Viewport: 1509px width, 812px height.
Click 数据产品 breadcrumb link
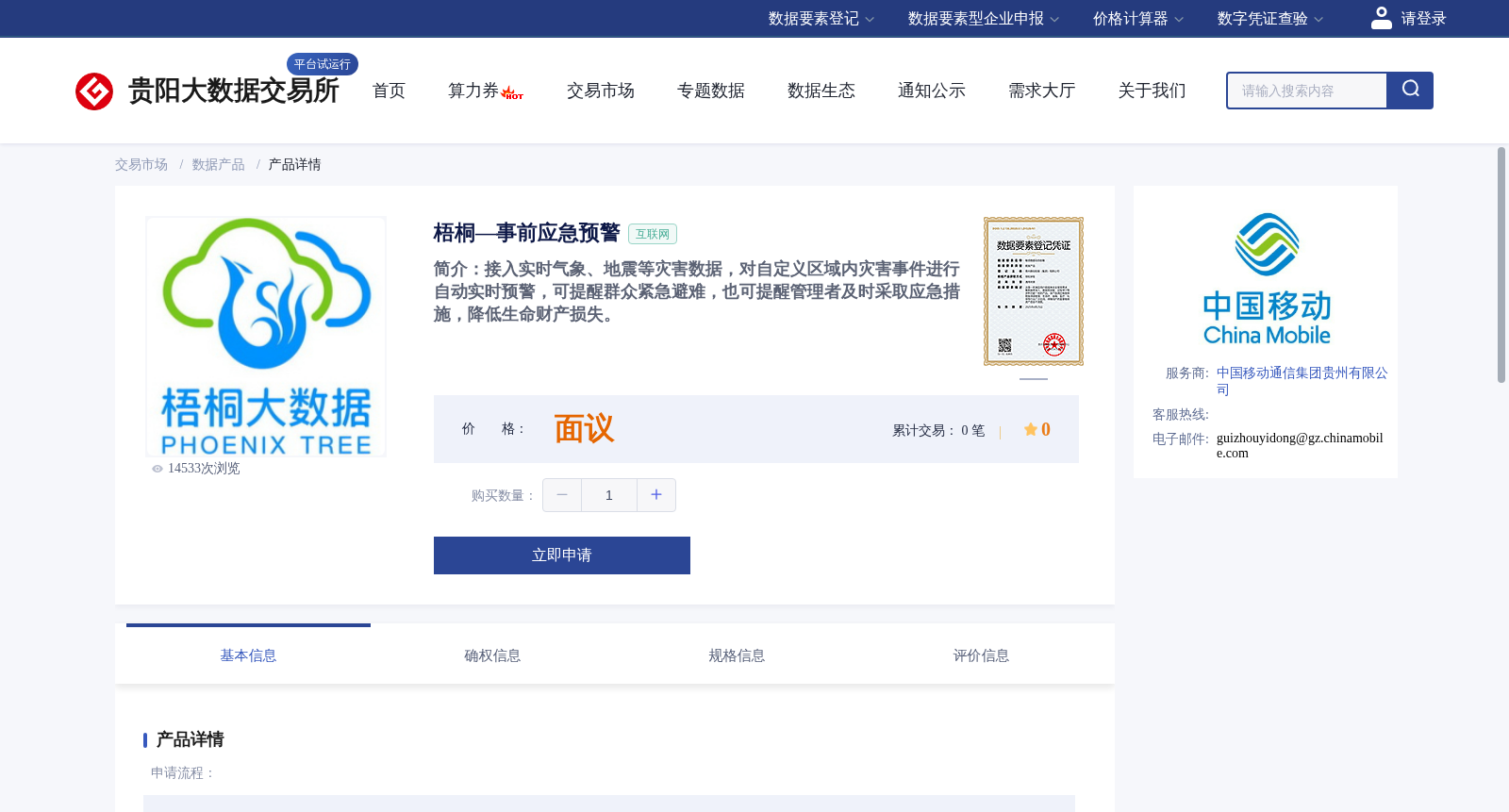pos(219,165)
